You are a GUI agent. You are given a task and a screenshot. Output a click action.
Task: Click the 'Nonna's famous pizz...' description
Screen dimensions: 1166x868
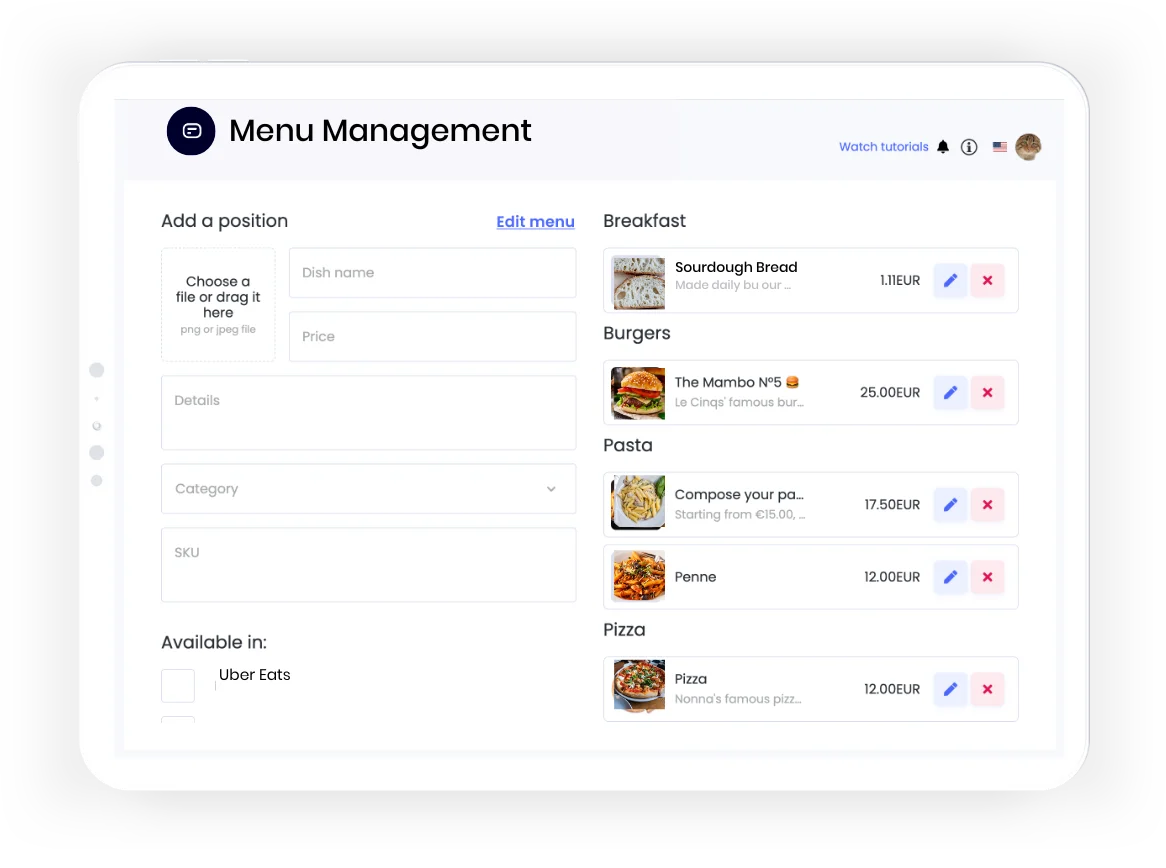click(x=738, y=699)
